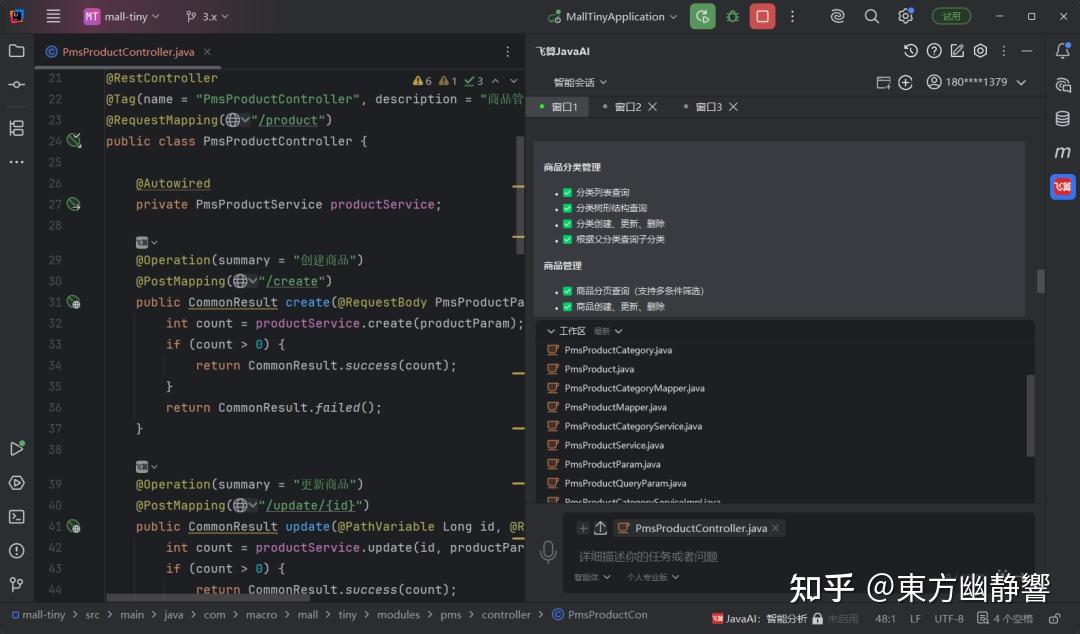Open the 智能会话 mode dropdown
This screenshot has height=634, width=1080.
pyautogui.click(x=580, y=82)
